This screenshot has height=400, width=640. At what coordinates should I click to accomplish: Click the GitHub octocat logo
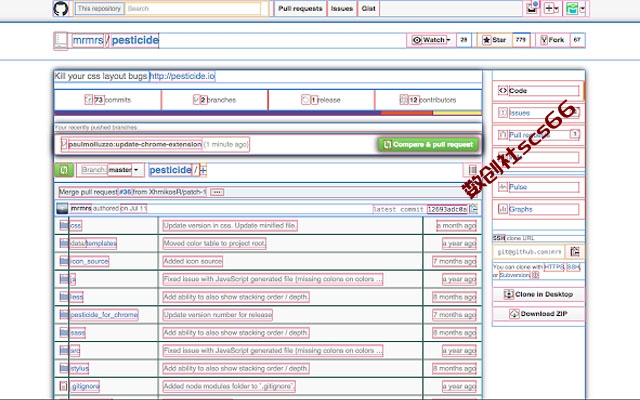click(x=61, y=8)
